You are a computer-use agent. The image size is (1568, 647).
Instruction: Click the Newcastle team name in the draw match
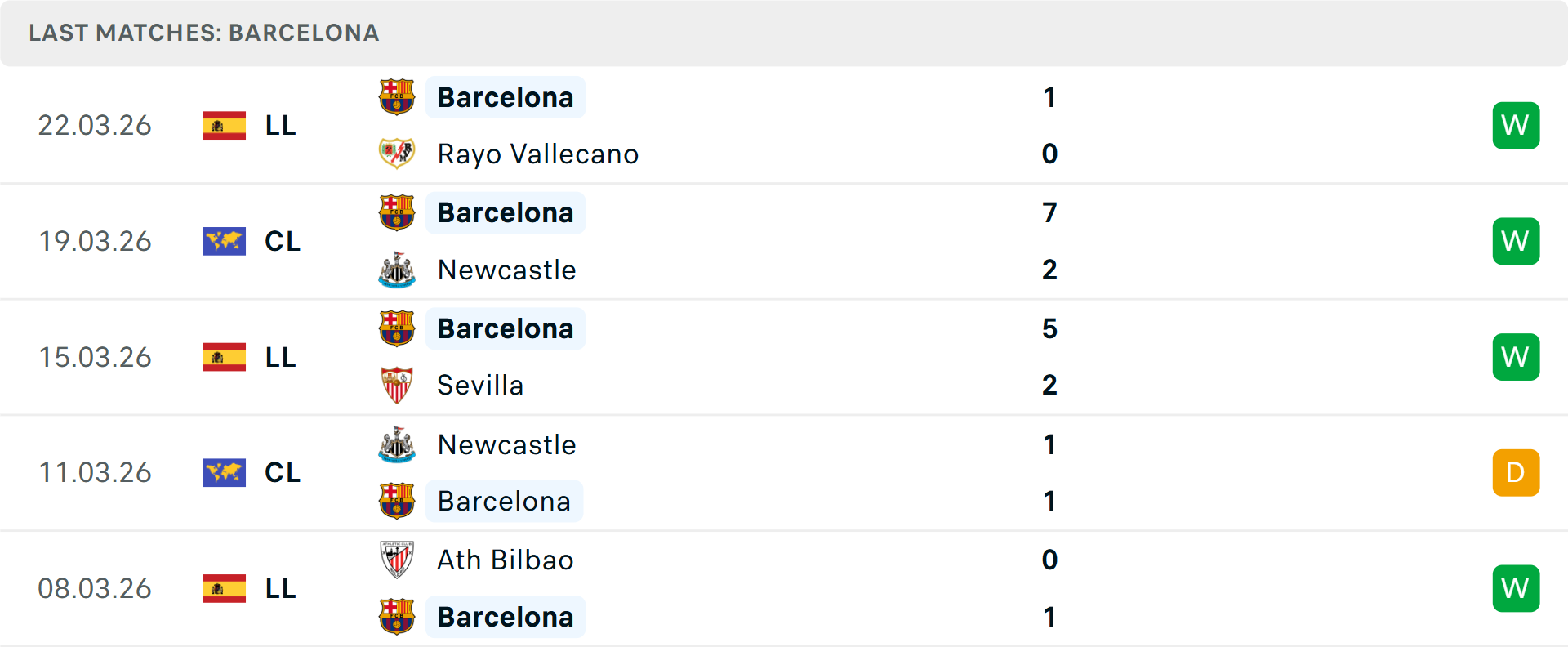506,445
